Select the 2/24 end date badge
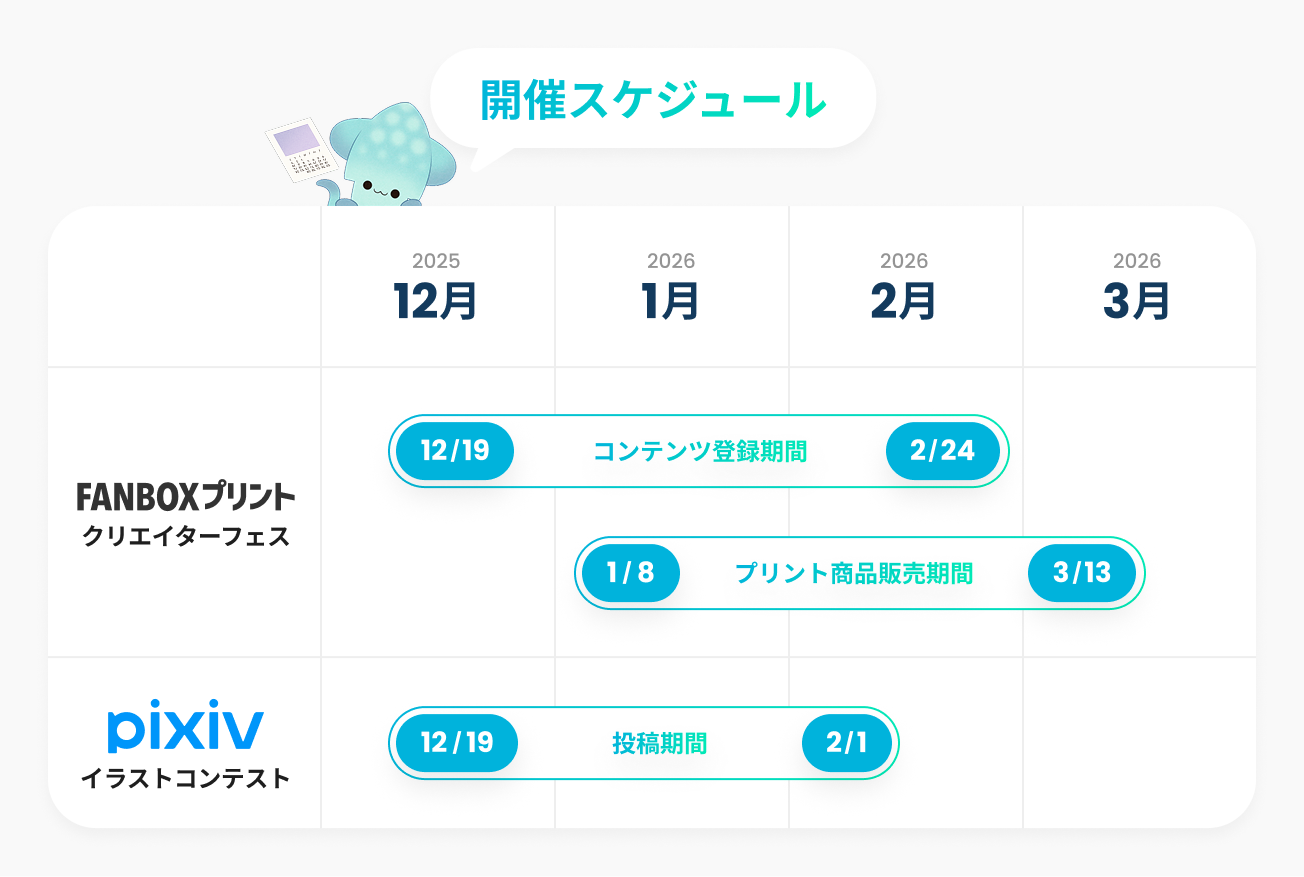This screenshot has width=1304, height=877. [x=942, y=451]
